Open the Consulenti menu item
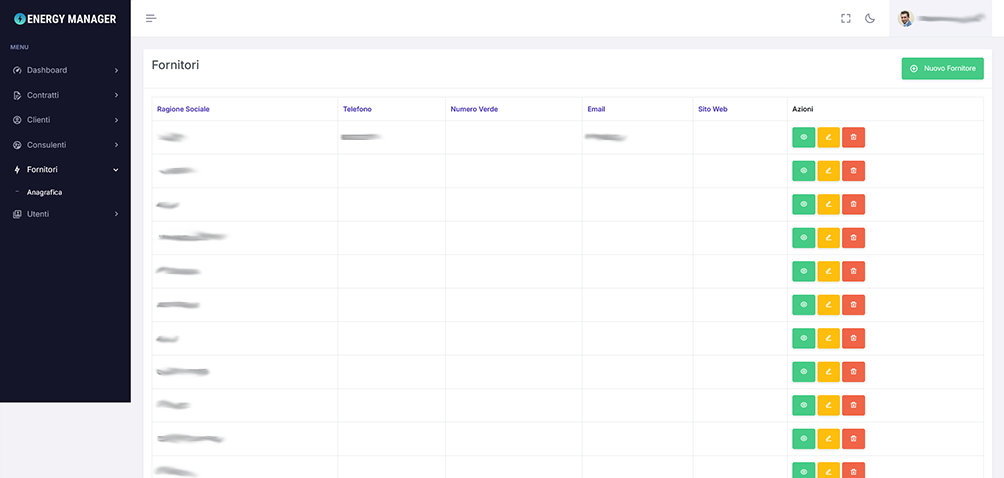The width and height of the screenshot is (1004, 478). pyautogui.click(x=65, y=145)
